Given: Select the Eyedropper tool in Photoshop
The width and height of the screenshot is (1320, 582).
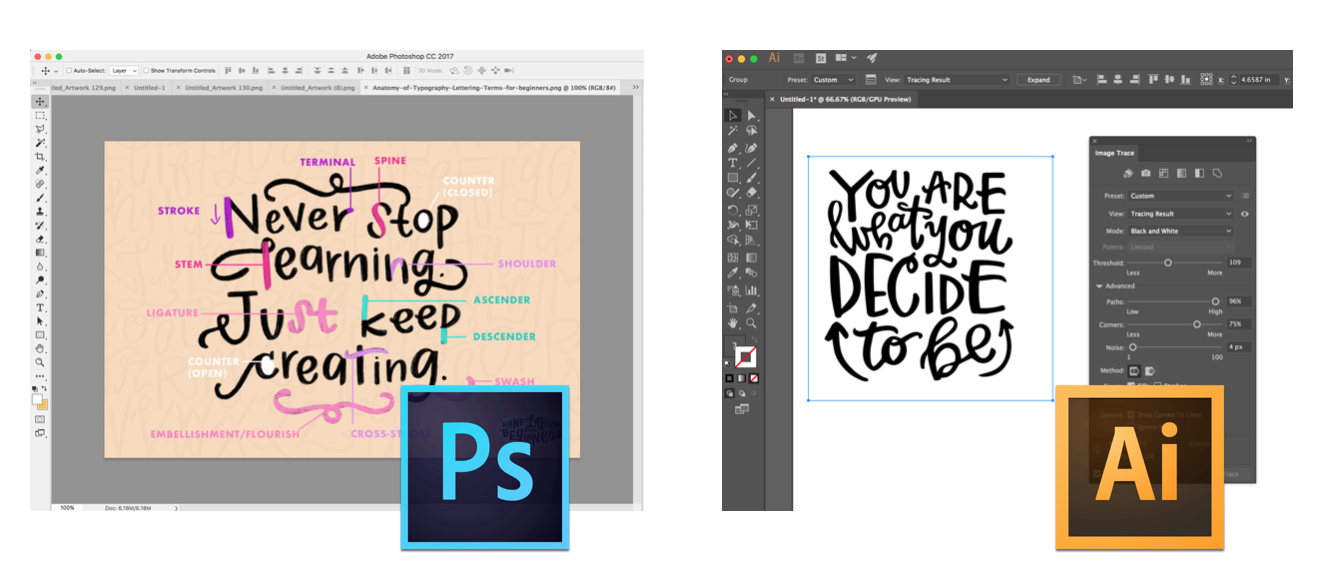Looking at the screenshot, I should click(40, 171).
